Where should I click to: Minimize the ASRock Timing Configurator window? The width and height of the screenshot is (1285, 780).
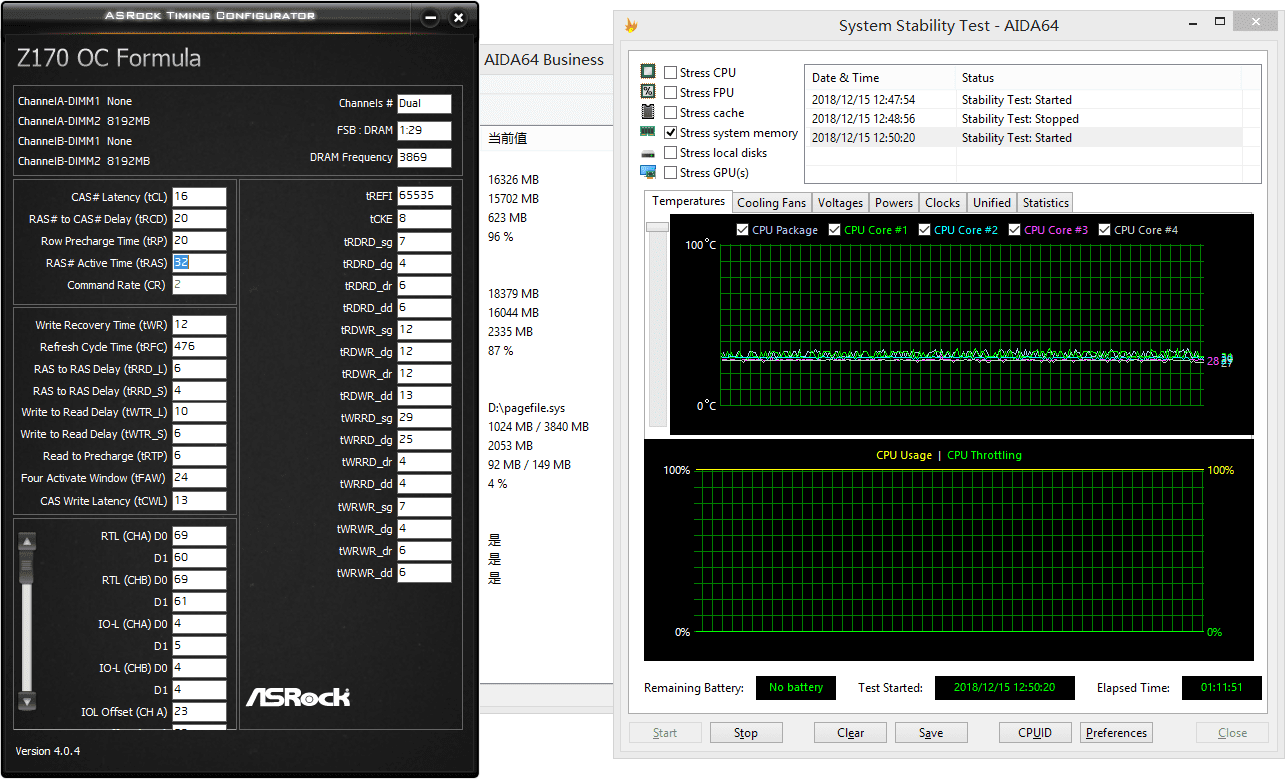[430, 18]
